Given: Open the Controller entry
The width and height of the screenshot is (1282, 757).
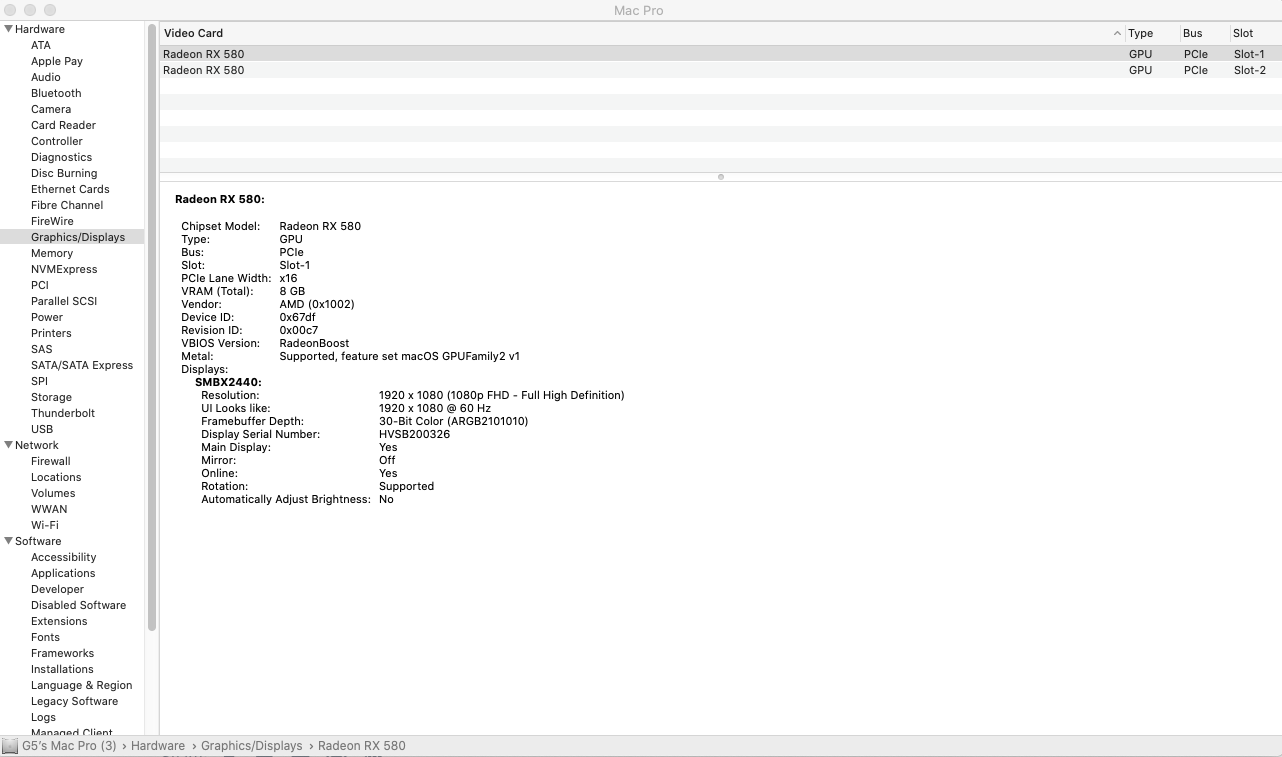Looking at the screenshot, I should click(57, 141).
